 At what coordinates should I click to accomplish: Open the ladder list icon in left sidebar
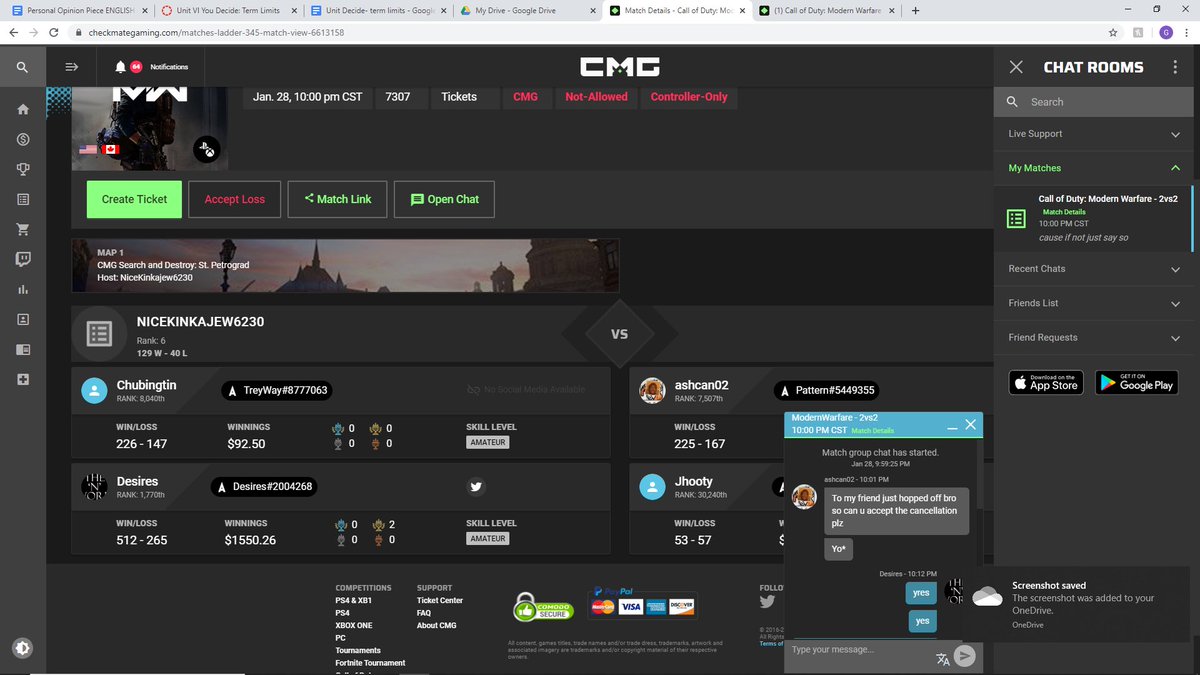[23, 199]
